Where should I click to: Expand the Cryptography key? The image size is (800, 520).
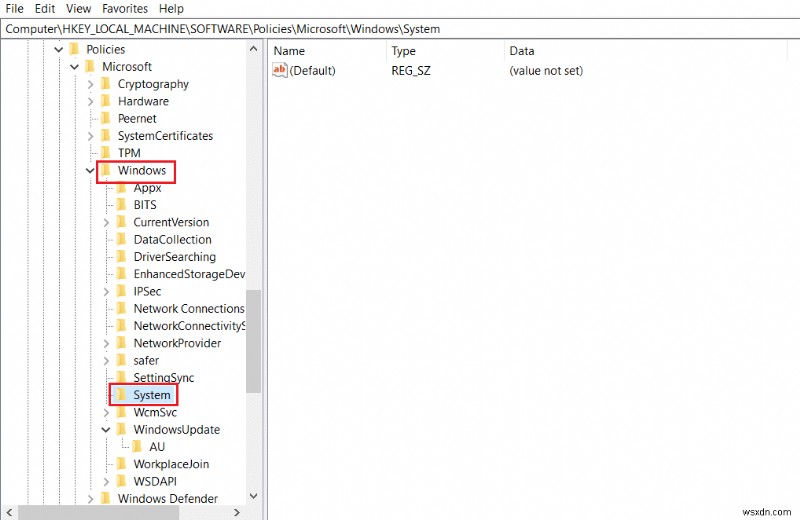tap(90, 84)
